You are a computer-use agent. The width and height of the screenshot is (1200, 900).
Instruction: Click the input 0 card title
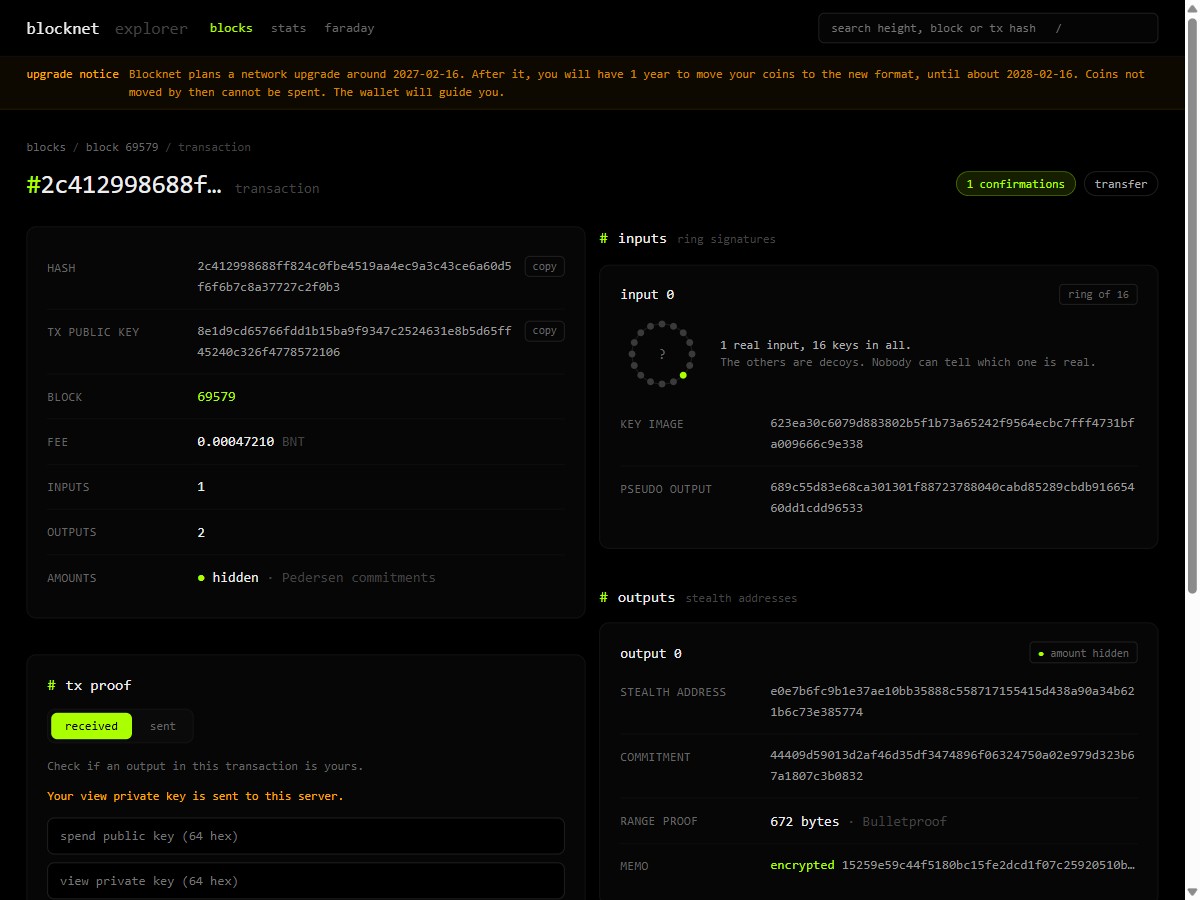pos(647,294)
